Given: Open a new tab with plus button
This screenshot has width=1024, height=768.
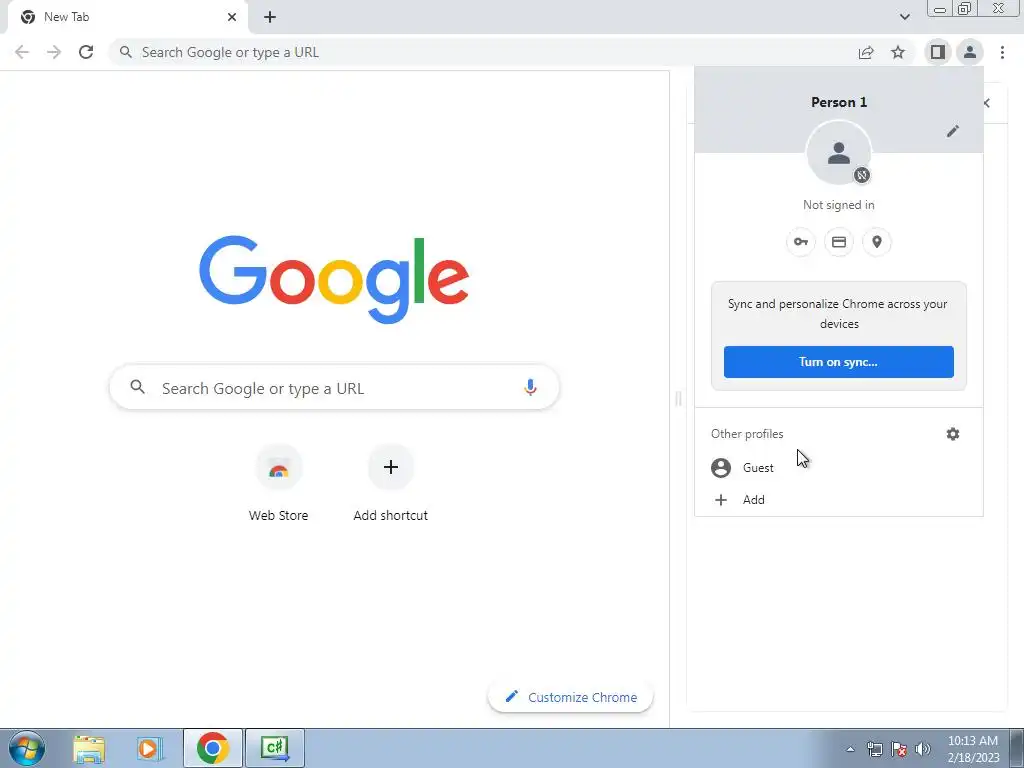Looking at the screenshot, I should (x=270, y=18).
